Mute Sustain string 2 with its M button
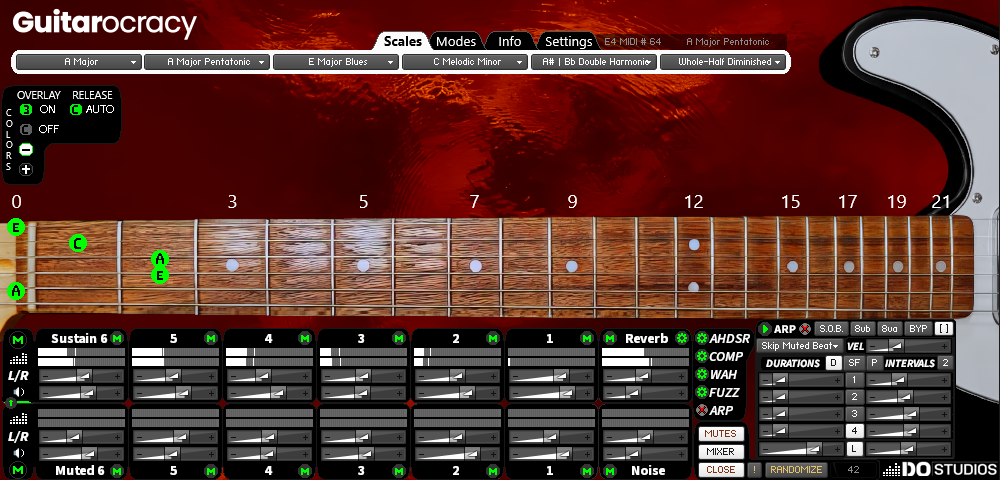Viewport: 1000px width, 480px height. click(493, 338)
